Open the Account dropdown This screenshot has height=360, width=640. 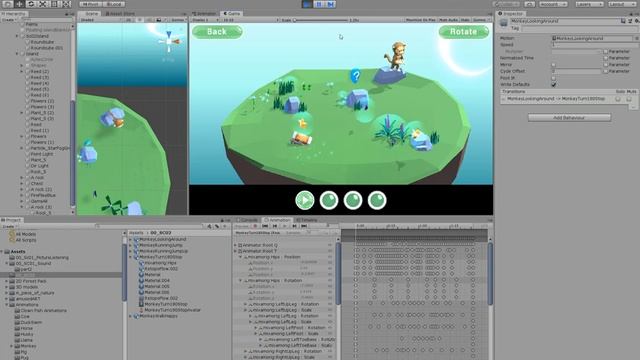(553, 4)
